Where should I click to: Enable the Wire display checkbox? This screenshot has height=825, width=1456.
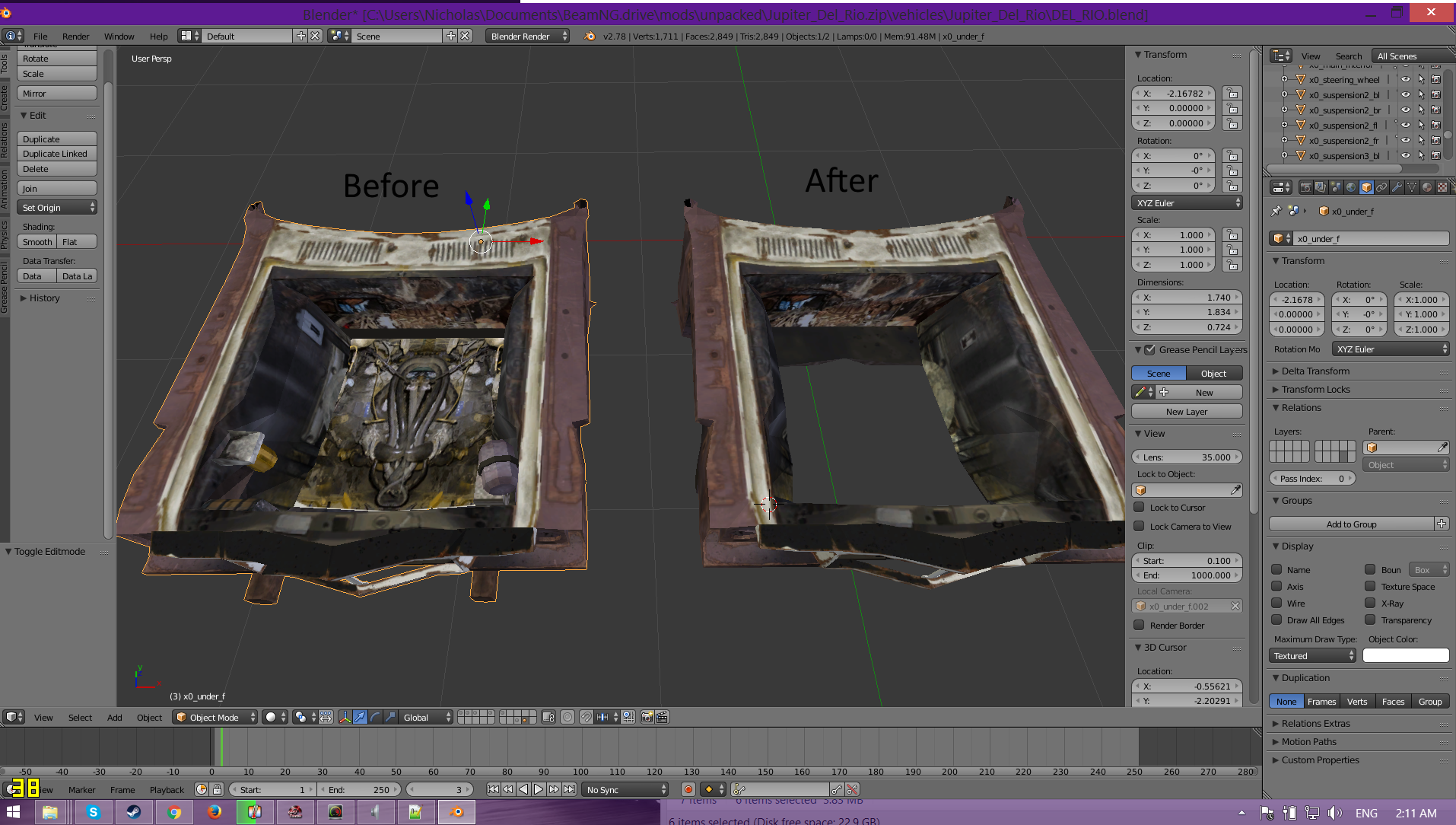point(1277,603)
